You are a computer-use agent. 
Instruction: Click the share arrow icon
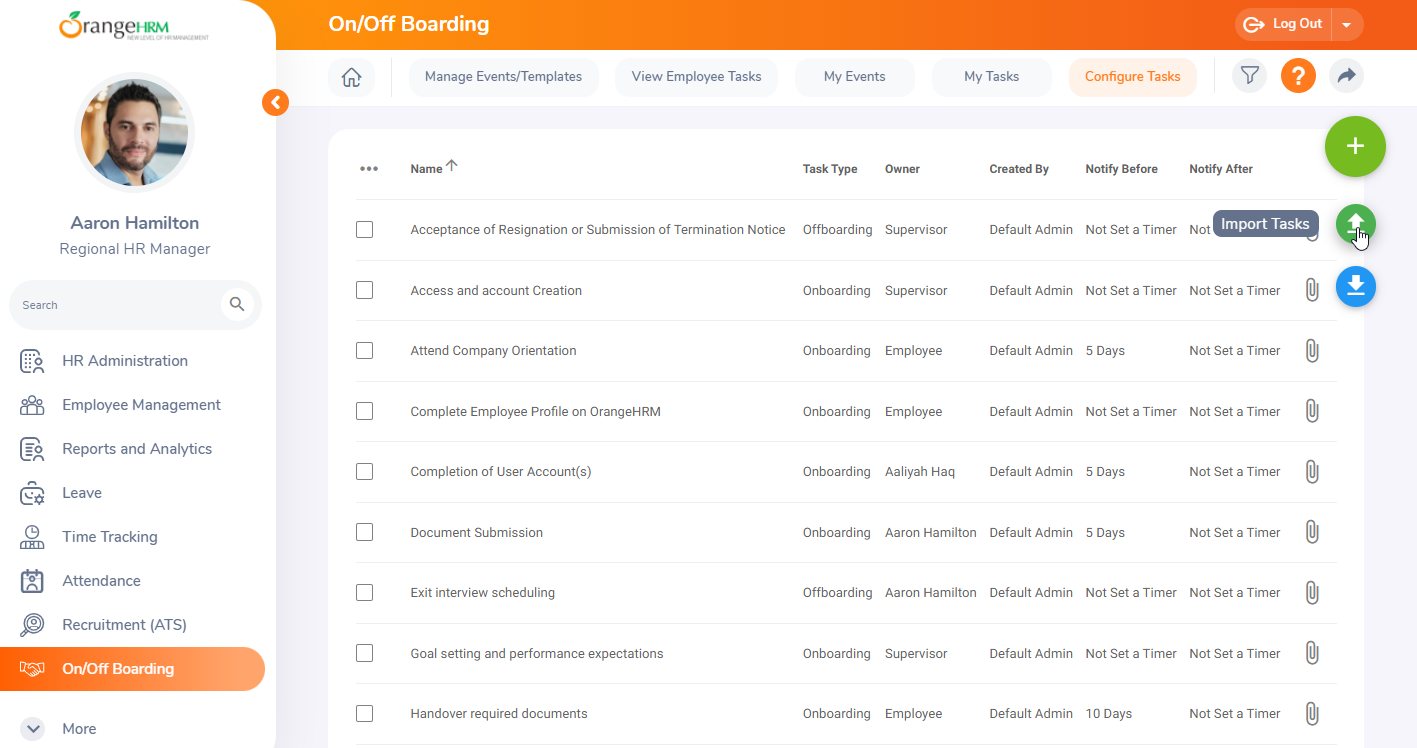coord(1346,76)
